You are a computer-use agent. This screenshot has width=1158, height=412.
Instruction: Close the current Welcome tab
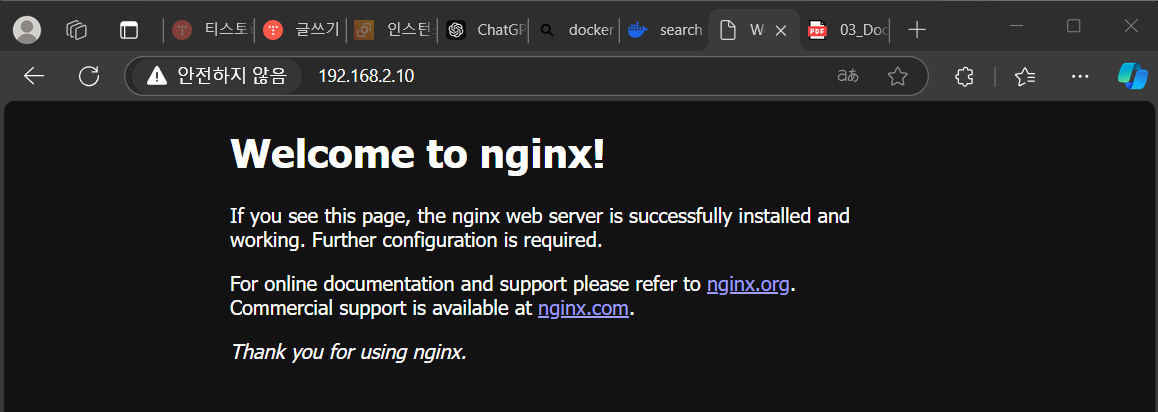click(x=781, y=30)
